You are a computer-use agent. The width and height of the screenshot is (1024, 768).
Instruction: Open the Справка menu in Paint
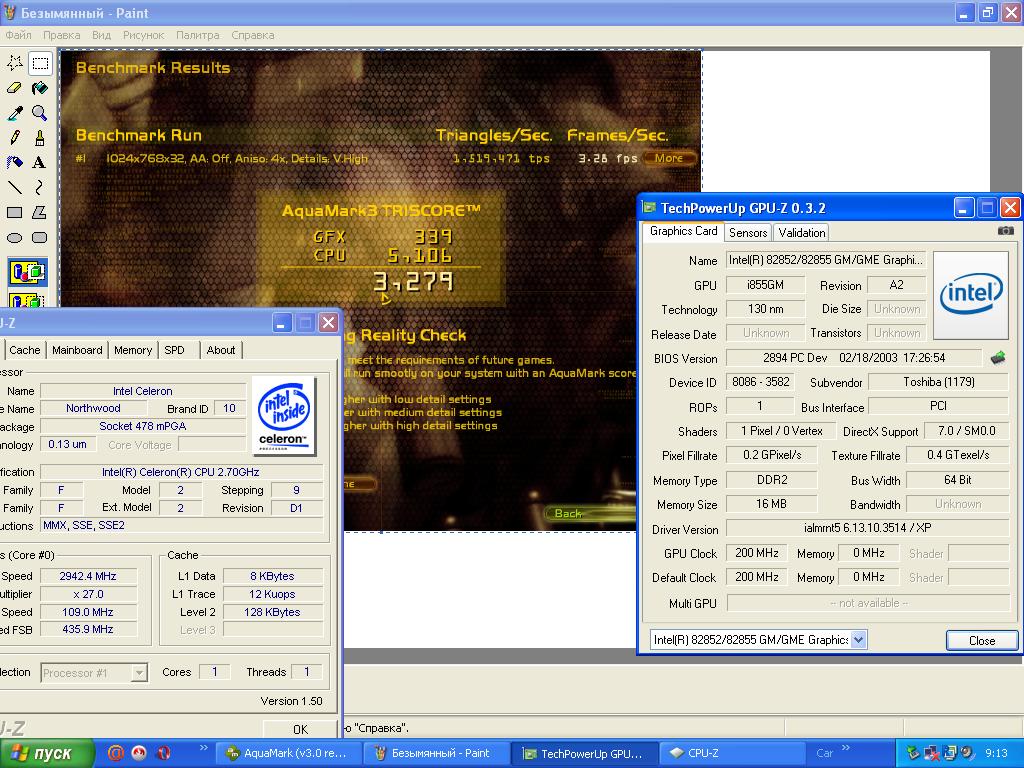pyautogui.click(x=253, y=35)
